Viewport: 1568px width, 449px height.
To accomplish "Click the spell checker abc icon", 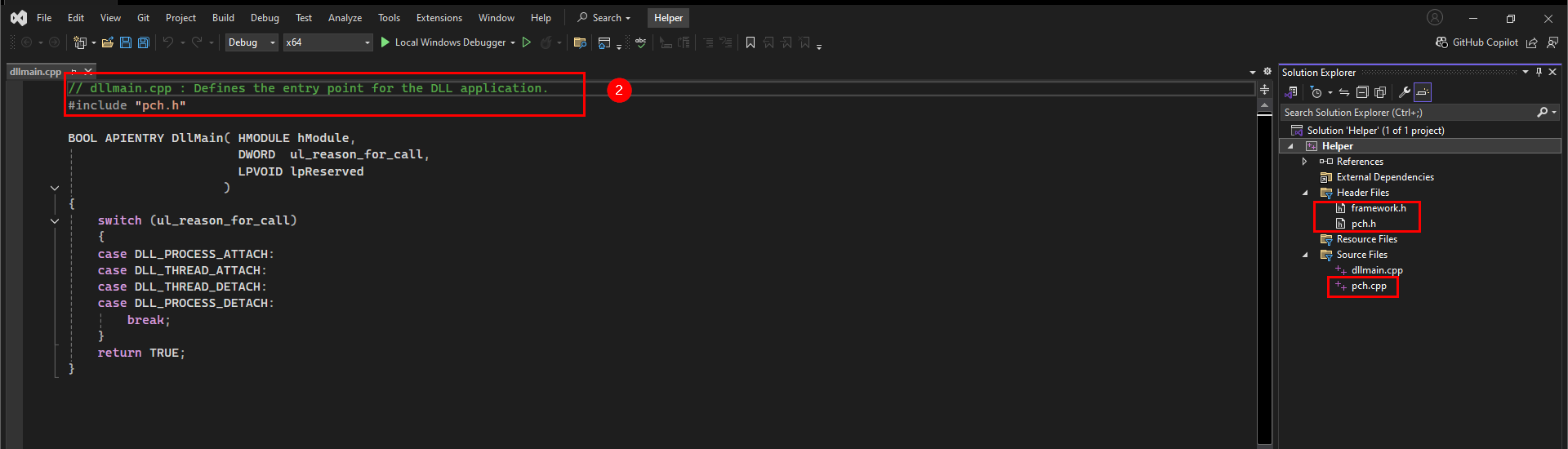I will click(x=641, y=42).
